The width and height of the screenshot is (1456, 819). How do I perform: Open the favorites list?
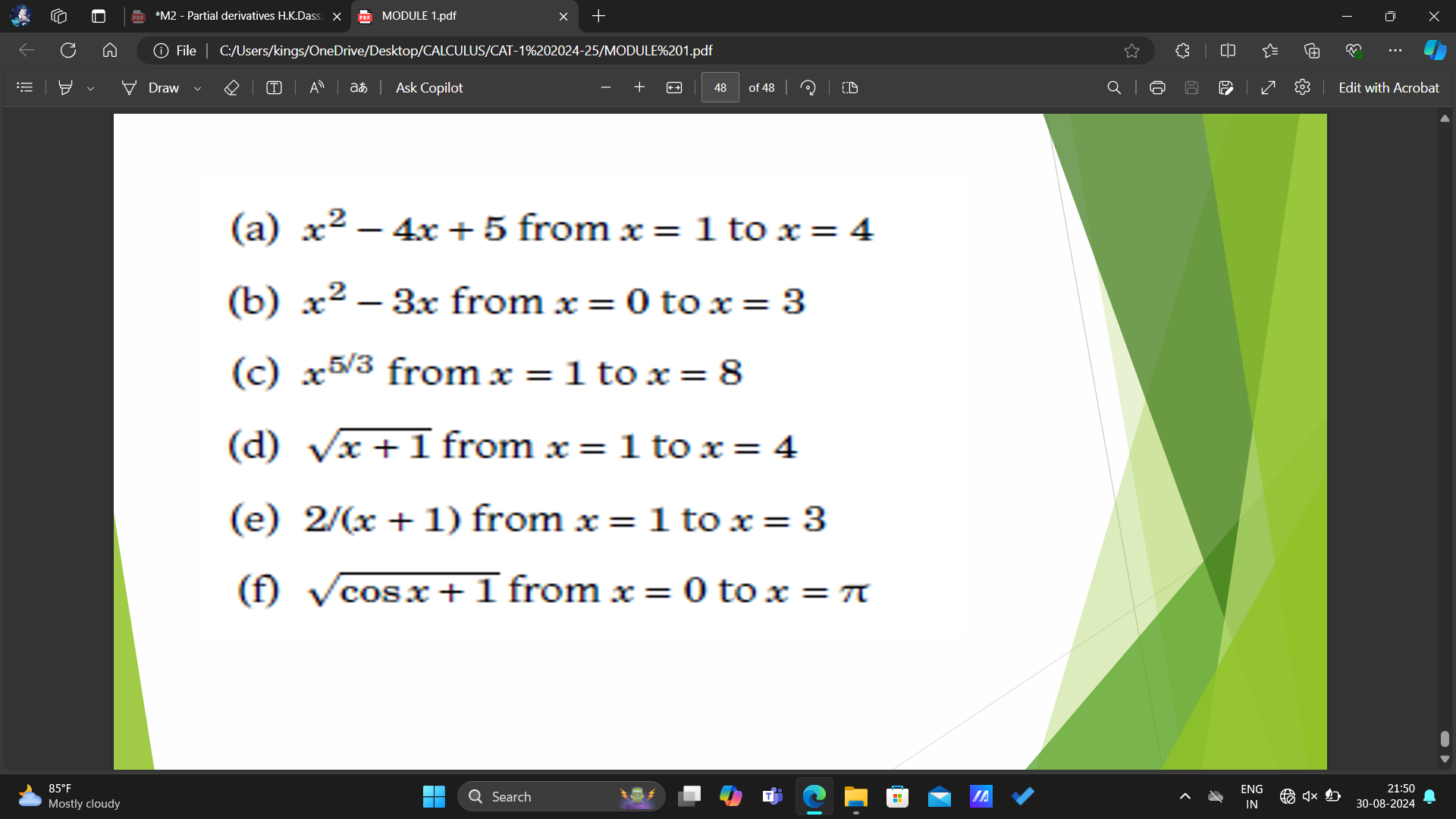pos(1270,51)
